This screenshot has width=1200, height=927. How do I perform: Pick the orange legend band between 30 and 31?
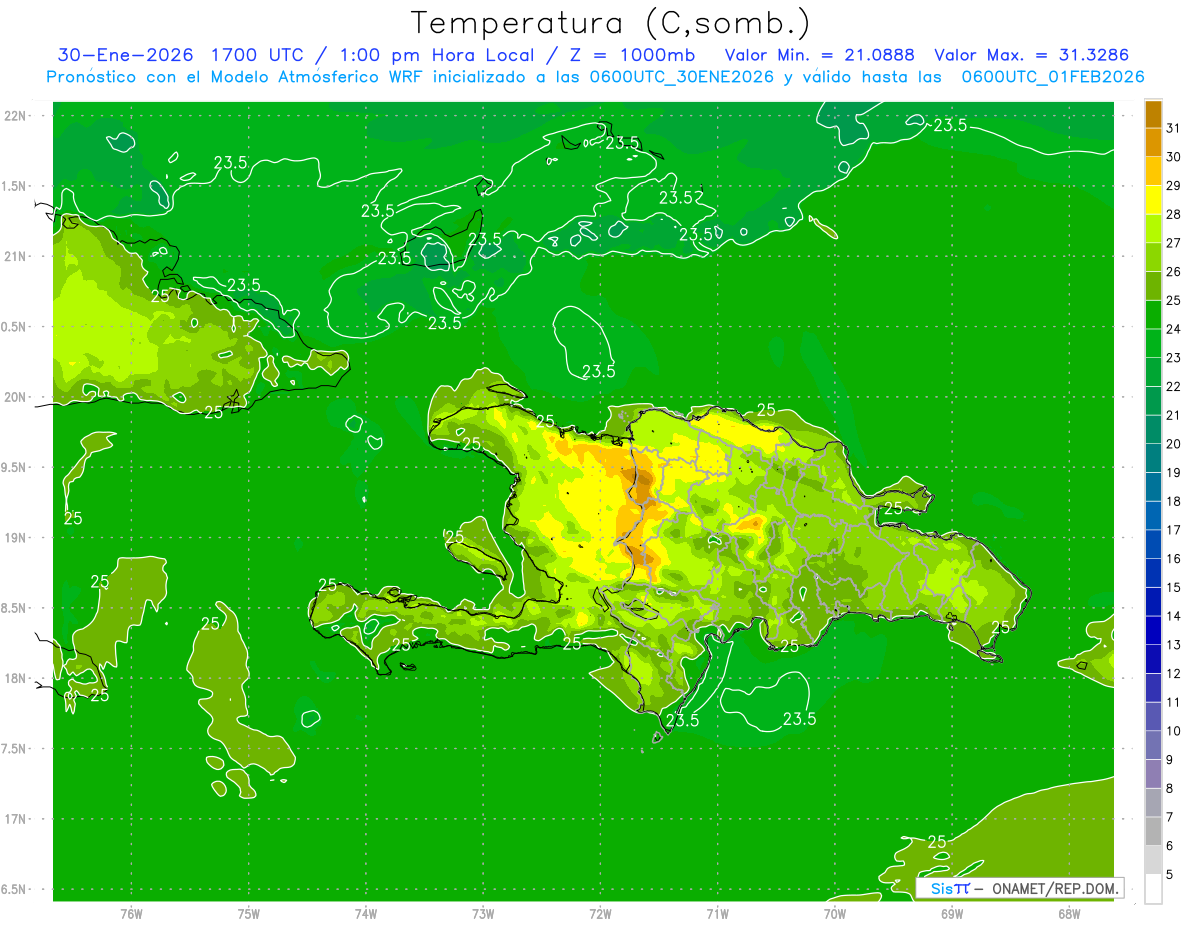(x=1153, y=142)
